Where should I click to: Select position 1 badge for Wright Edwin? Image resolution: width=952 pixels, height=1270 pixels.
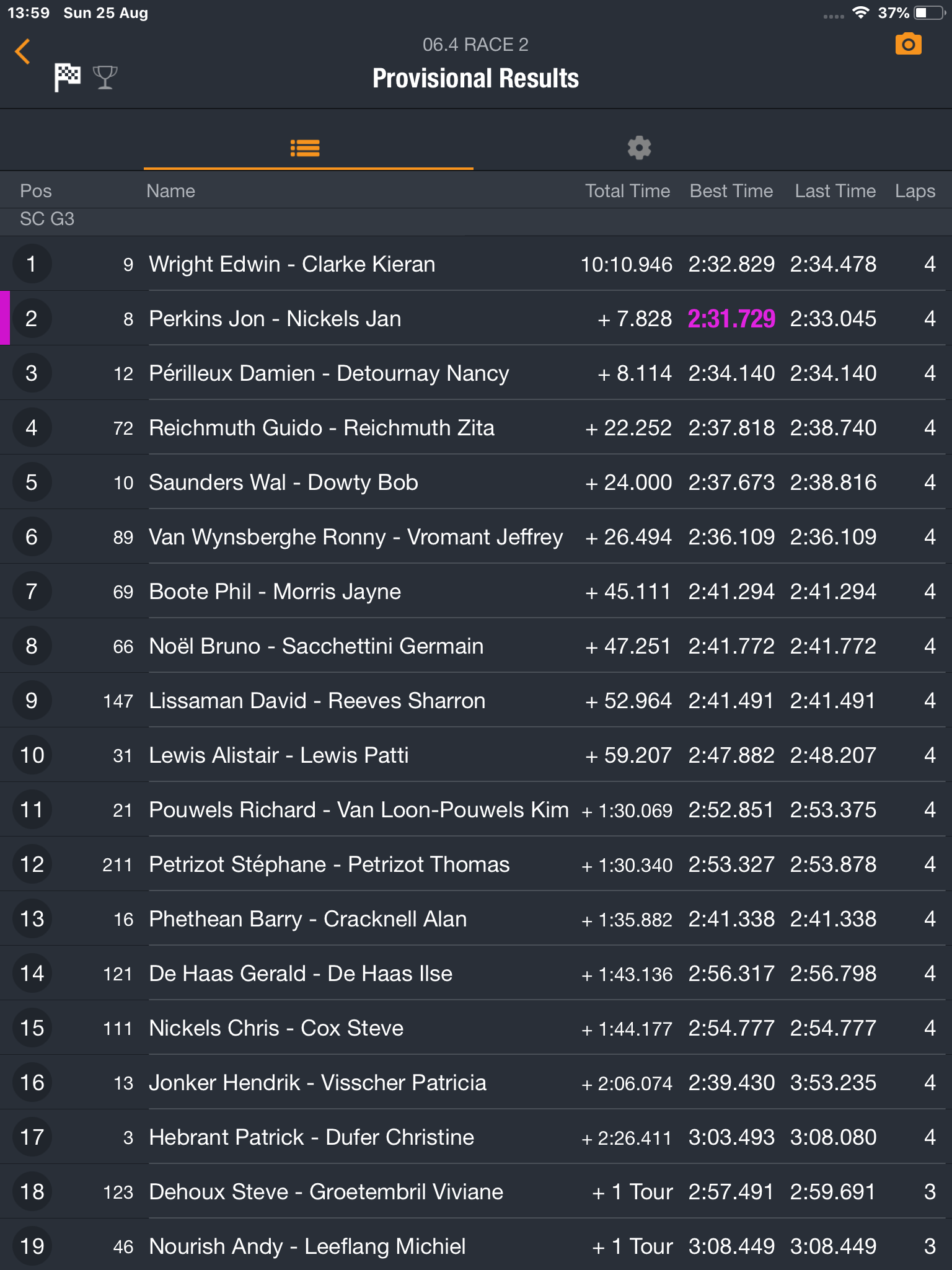[32, 264]
